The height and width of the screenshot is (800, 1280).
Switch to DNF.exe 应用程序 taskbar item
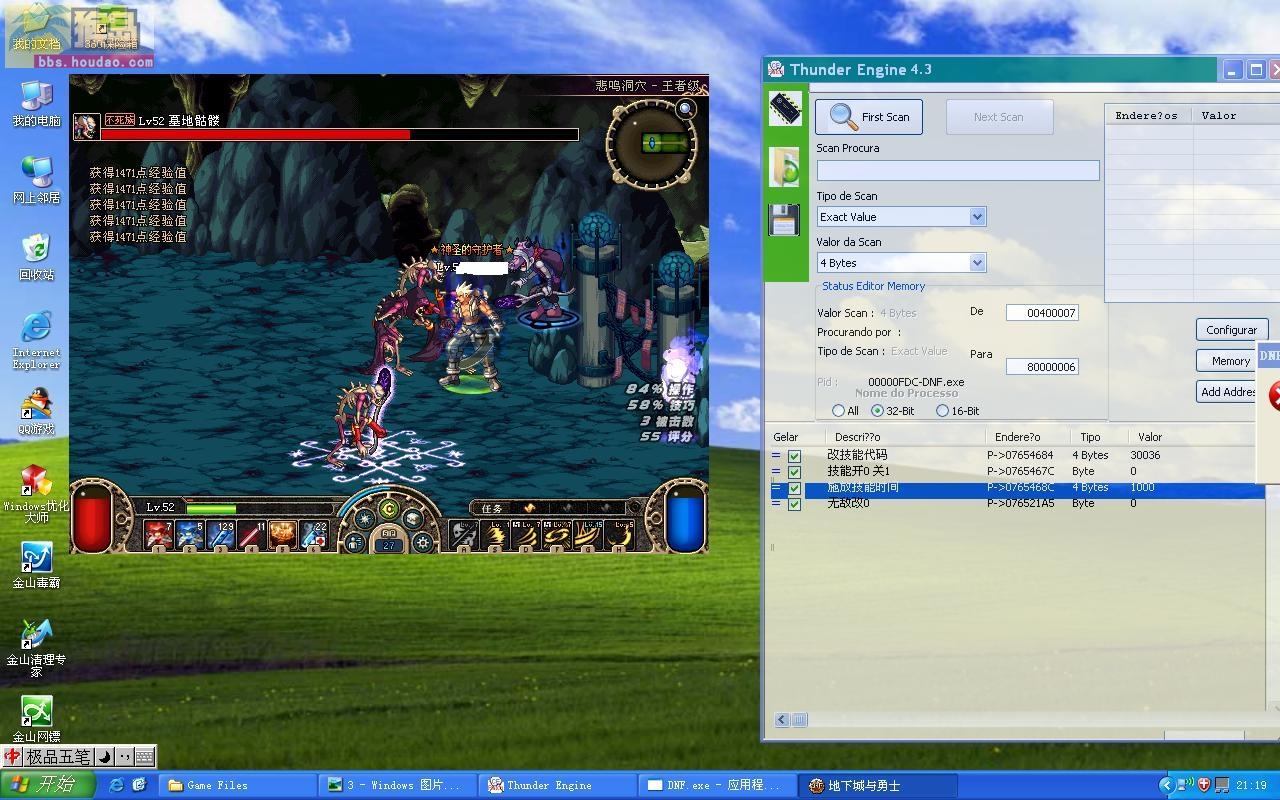[x=719, y=785]
